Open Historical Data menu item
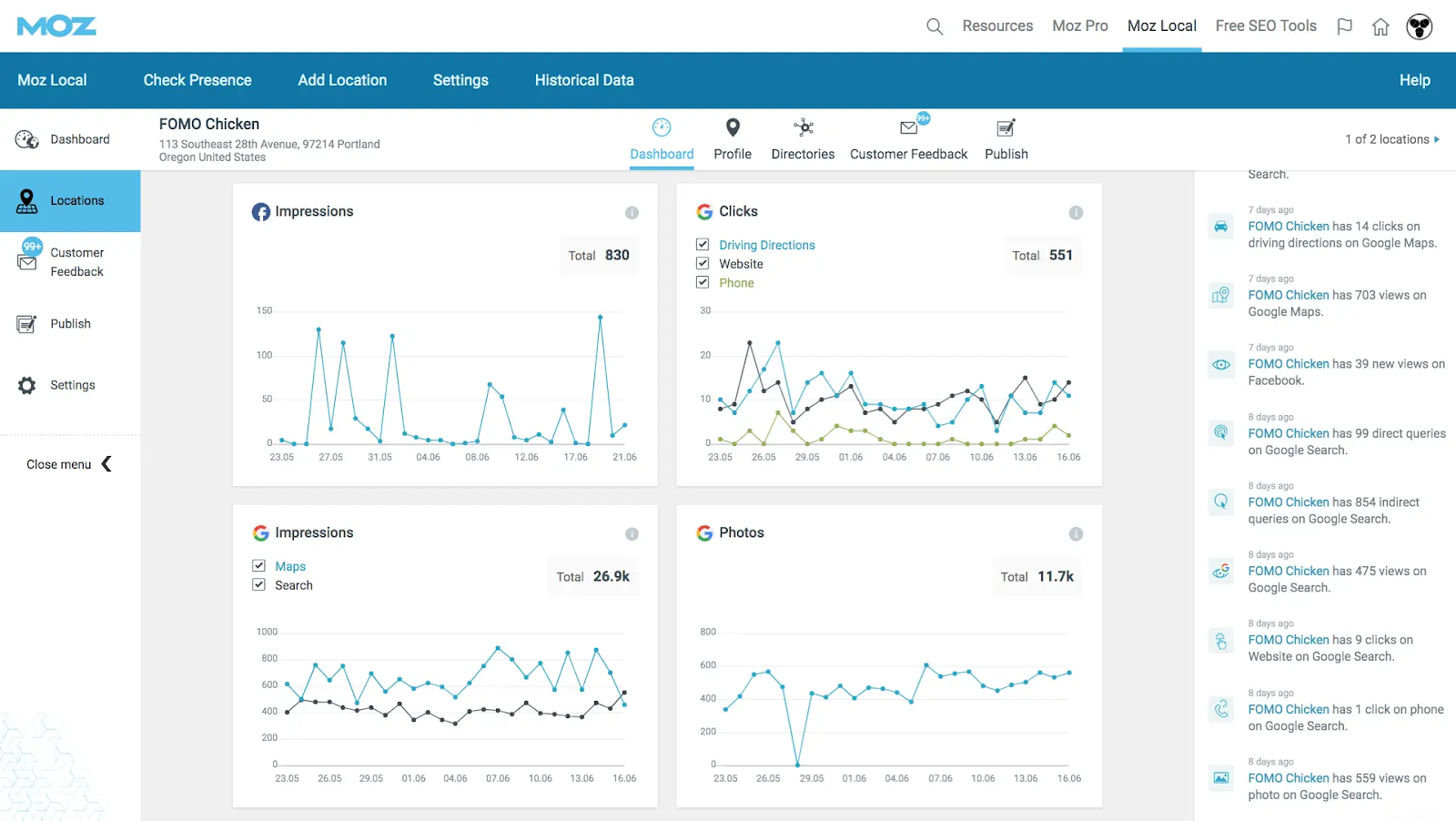The width and height of the screenshot is (1456, 821). [584, 80]
